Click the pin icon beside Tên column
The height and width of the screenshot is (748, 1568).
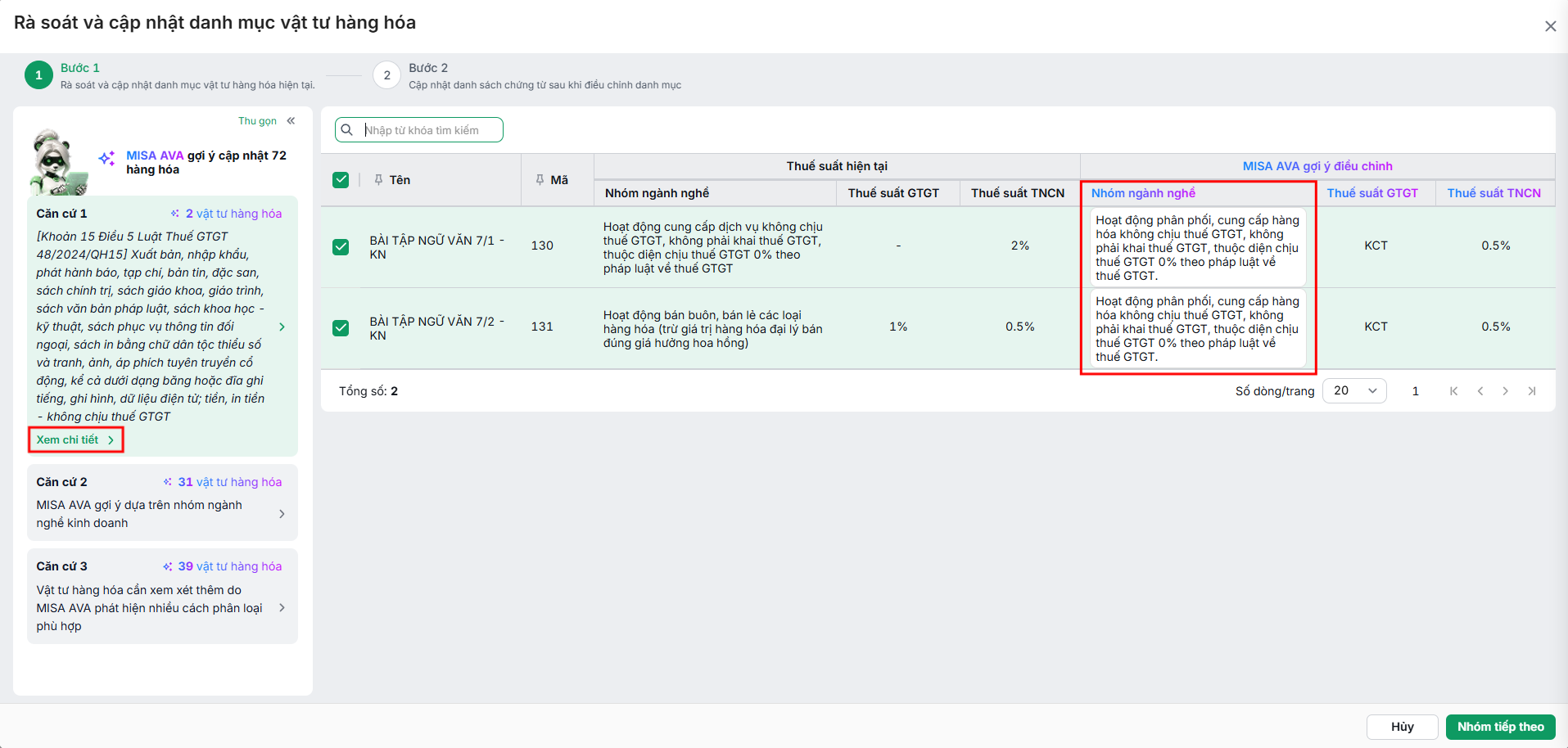(x=378, y=180)
